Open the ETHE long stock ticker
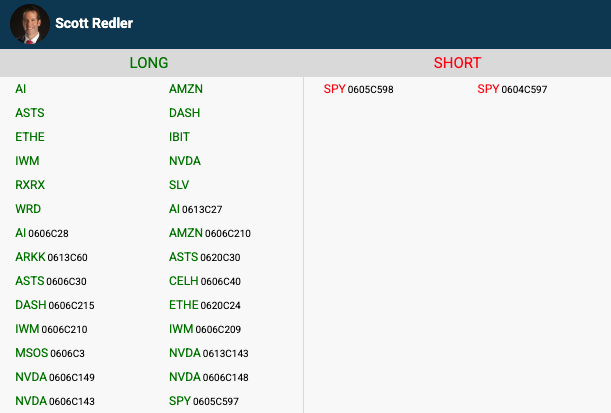This screenshot has width=611, height=413. [30, 137]
